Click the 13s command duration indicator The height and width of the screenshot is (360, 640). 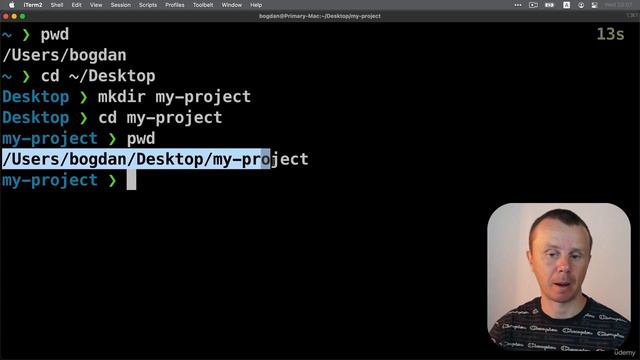pyautogui.click(x=610, y=34)
